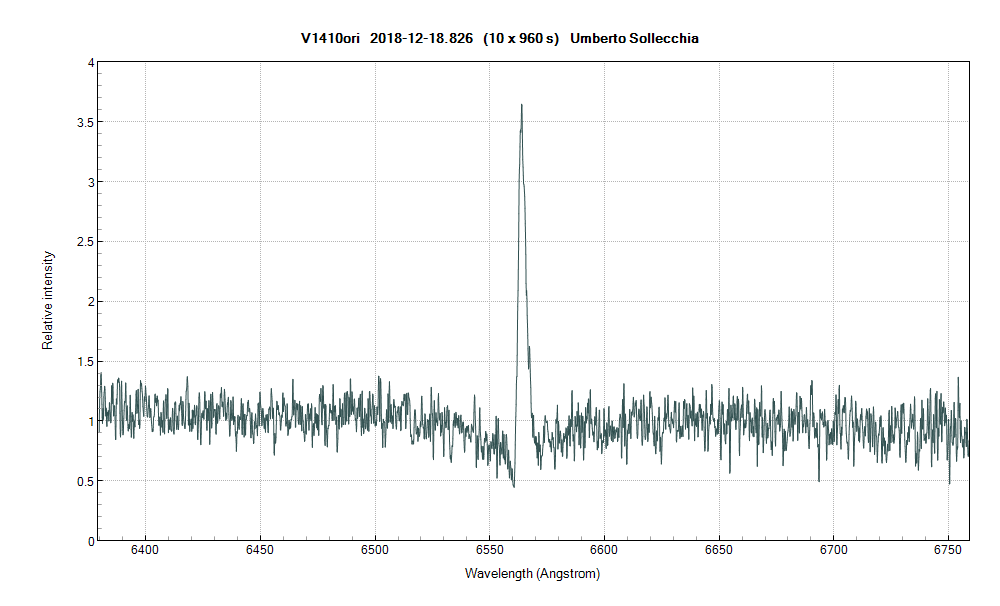Click the 6550 wavelength tick label
Image resolution: width=1000 pixels, height=606 pixels.
pyautogui.click(x=489, y=550)
